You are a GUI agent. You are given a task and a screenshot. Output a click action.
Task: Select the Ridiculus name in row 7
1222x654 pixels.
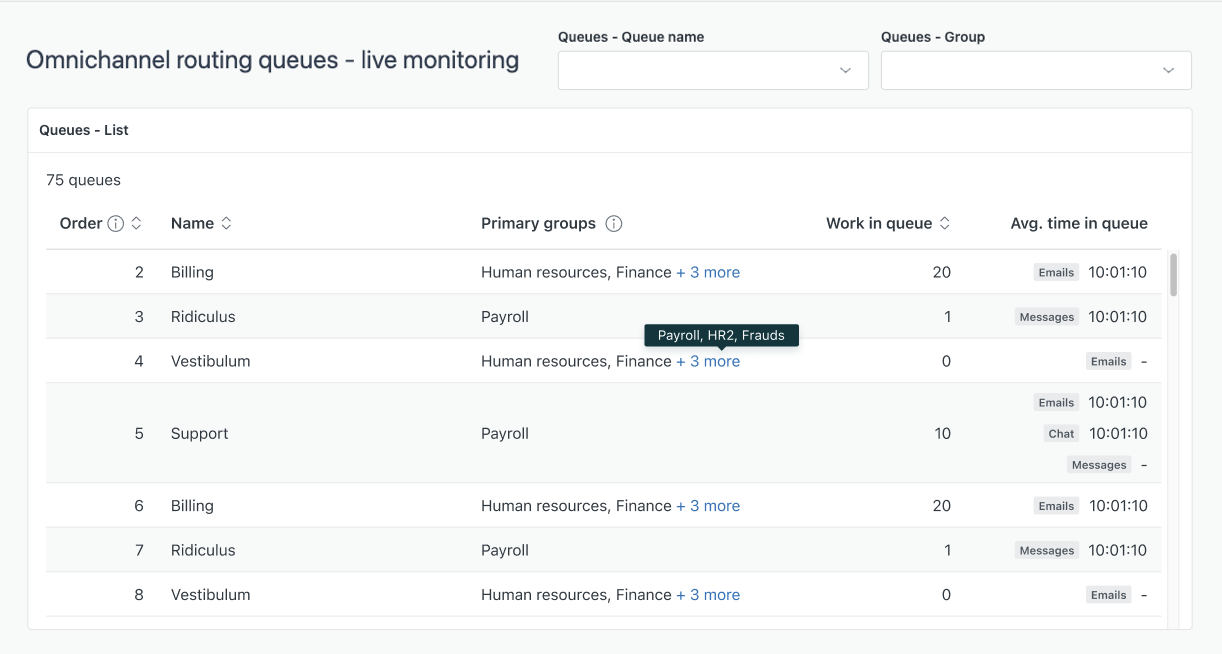[x=203, y=550]
